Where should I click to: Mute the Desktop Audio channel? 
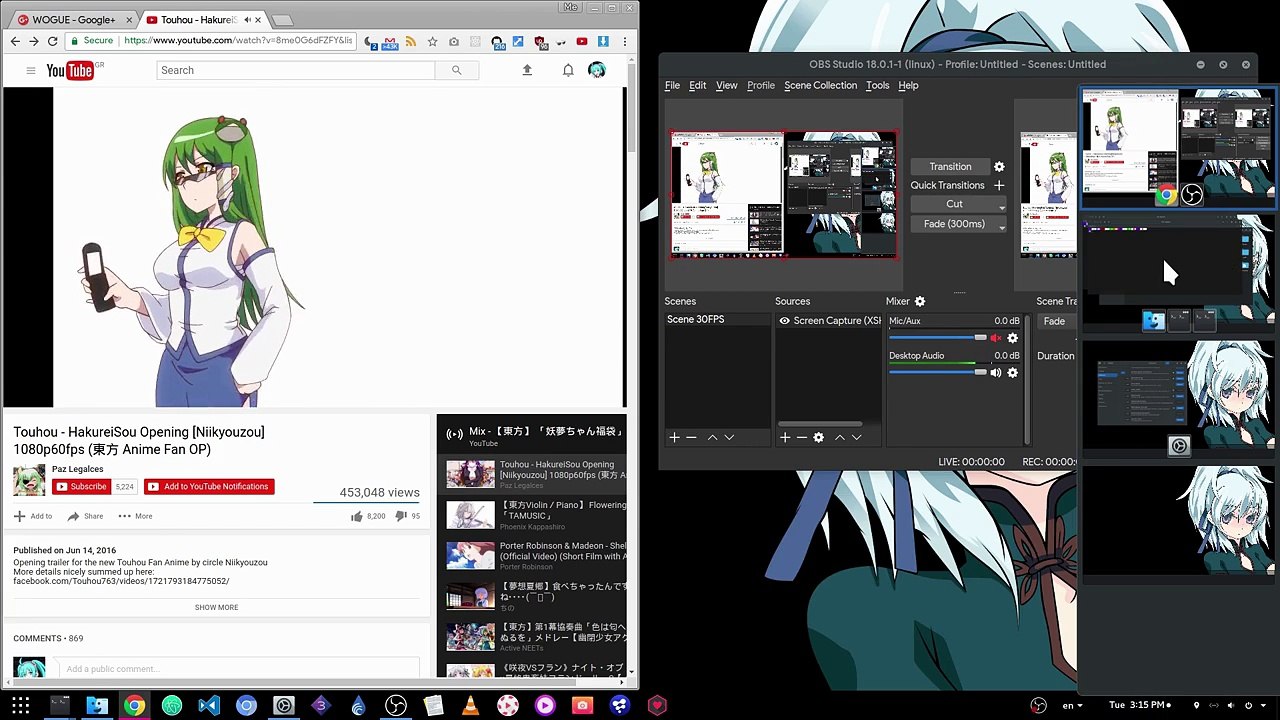click(995, 373)
